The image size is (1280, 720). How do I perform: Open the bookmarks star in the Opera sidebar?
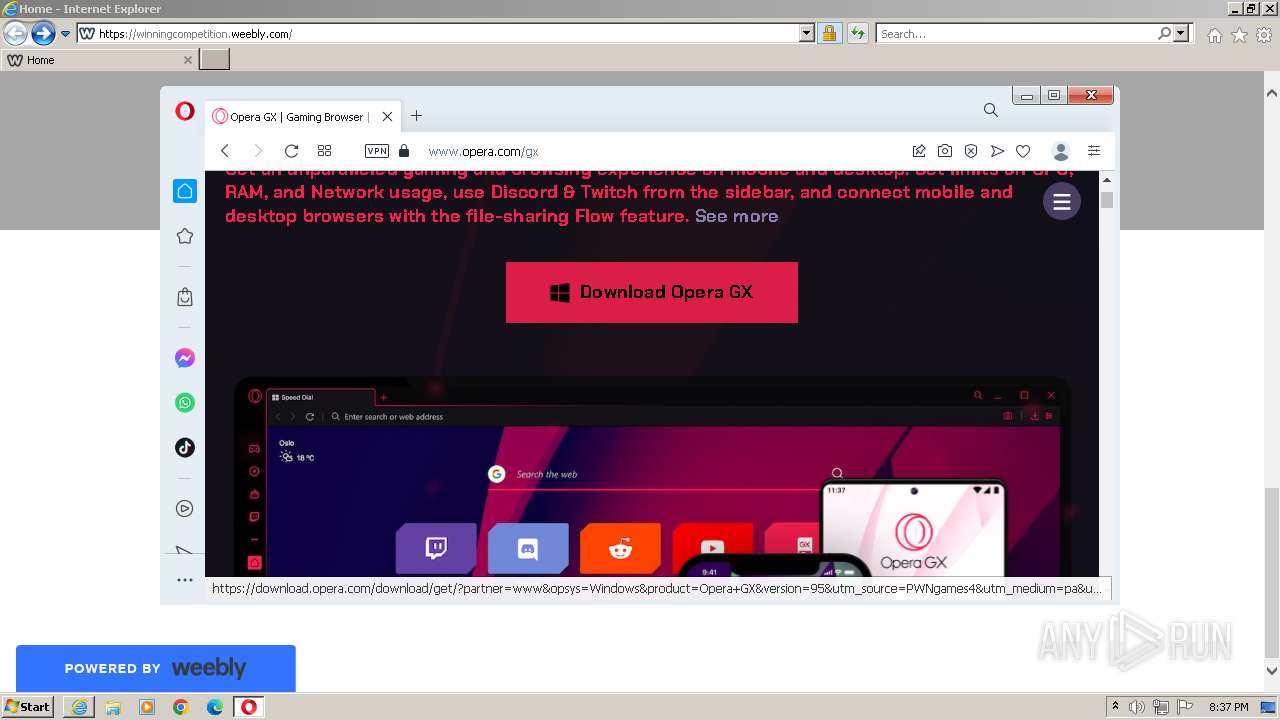point(185,236)
